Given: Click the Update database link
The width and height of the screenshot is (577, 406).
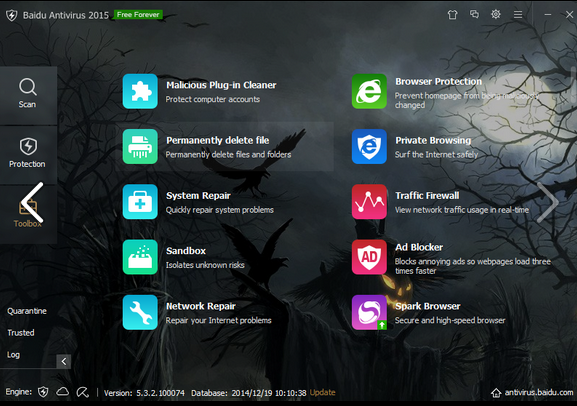Looking at the screenshot, I should 322,392.
